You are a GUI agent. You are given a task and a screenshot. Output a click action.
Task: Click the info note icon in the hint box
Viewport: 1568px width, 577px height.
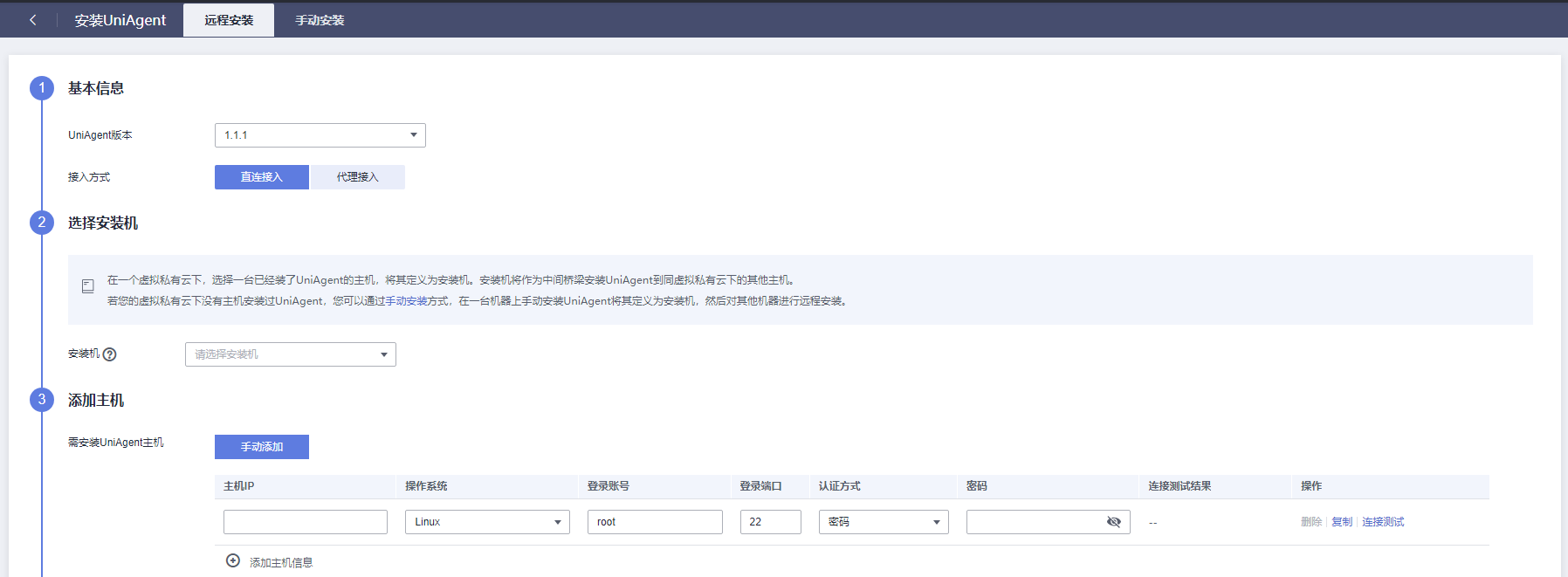[x=88, y=286]
